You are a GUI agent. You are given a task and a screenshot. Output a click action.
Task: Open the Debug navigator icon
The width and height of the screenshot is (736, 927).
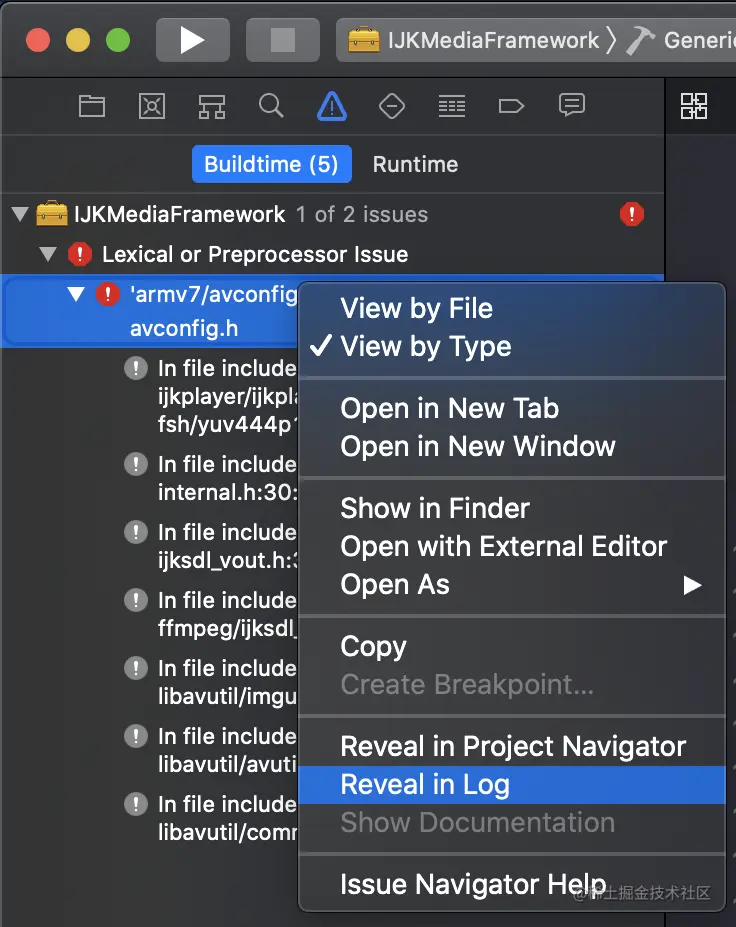coord(452,106)
